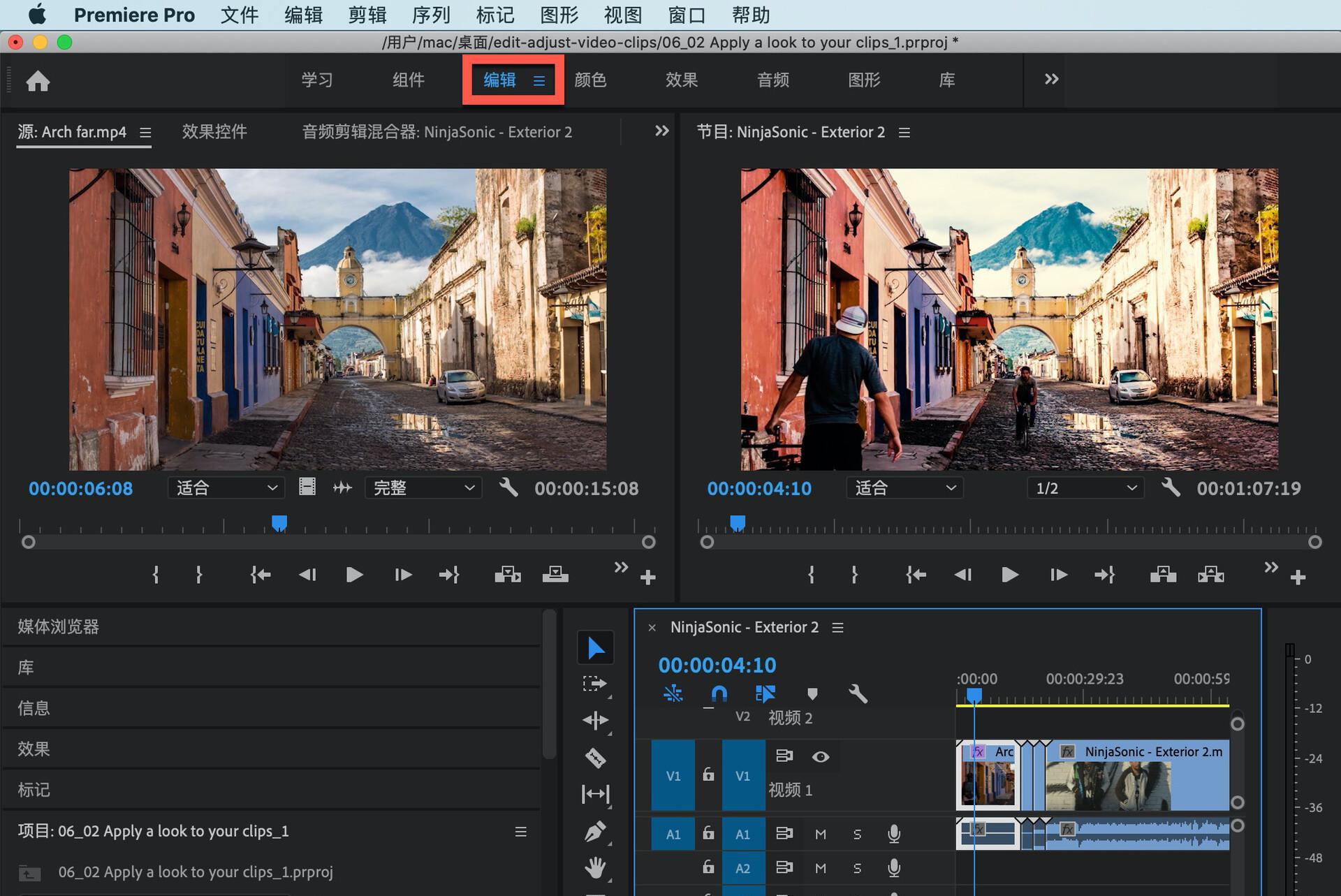This screenshot has width=1341, height=896.
Task: Click Overwrite button in Source monitor
Action: click(x=555, y=575)
